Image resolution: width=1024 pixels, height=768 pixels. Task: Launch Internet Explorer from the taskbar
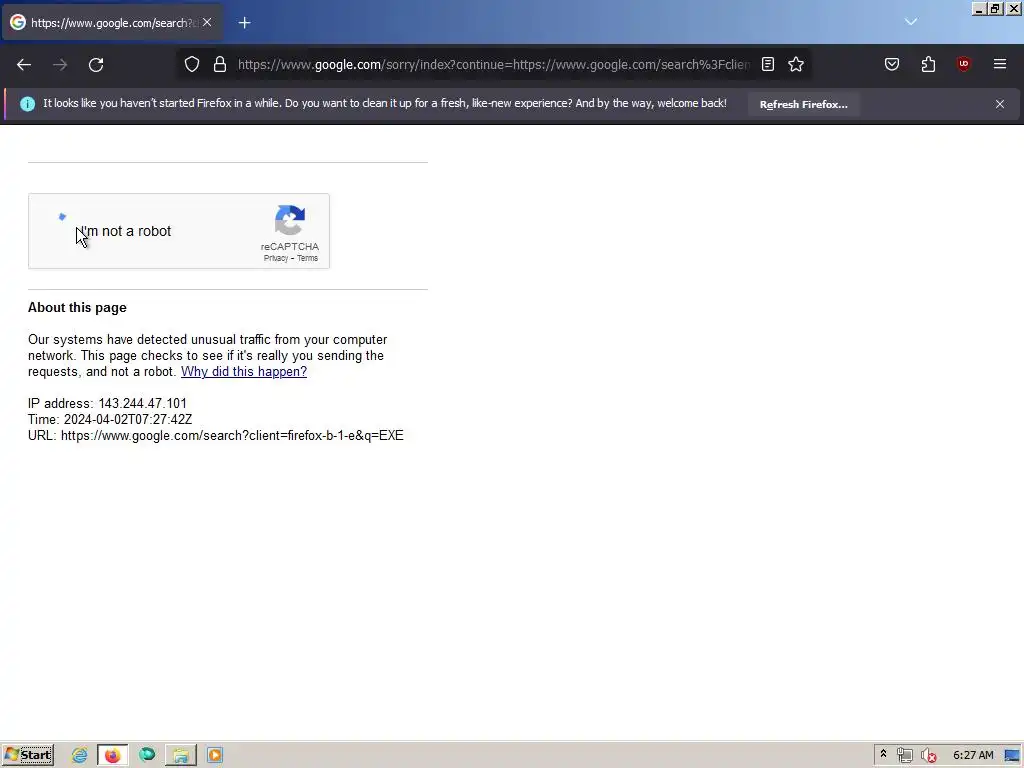click(79, 756)
